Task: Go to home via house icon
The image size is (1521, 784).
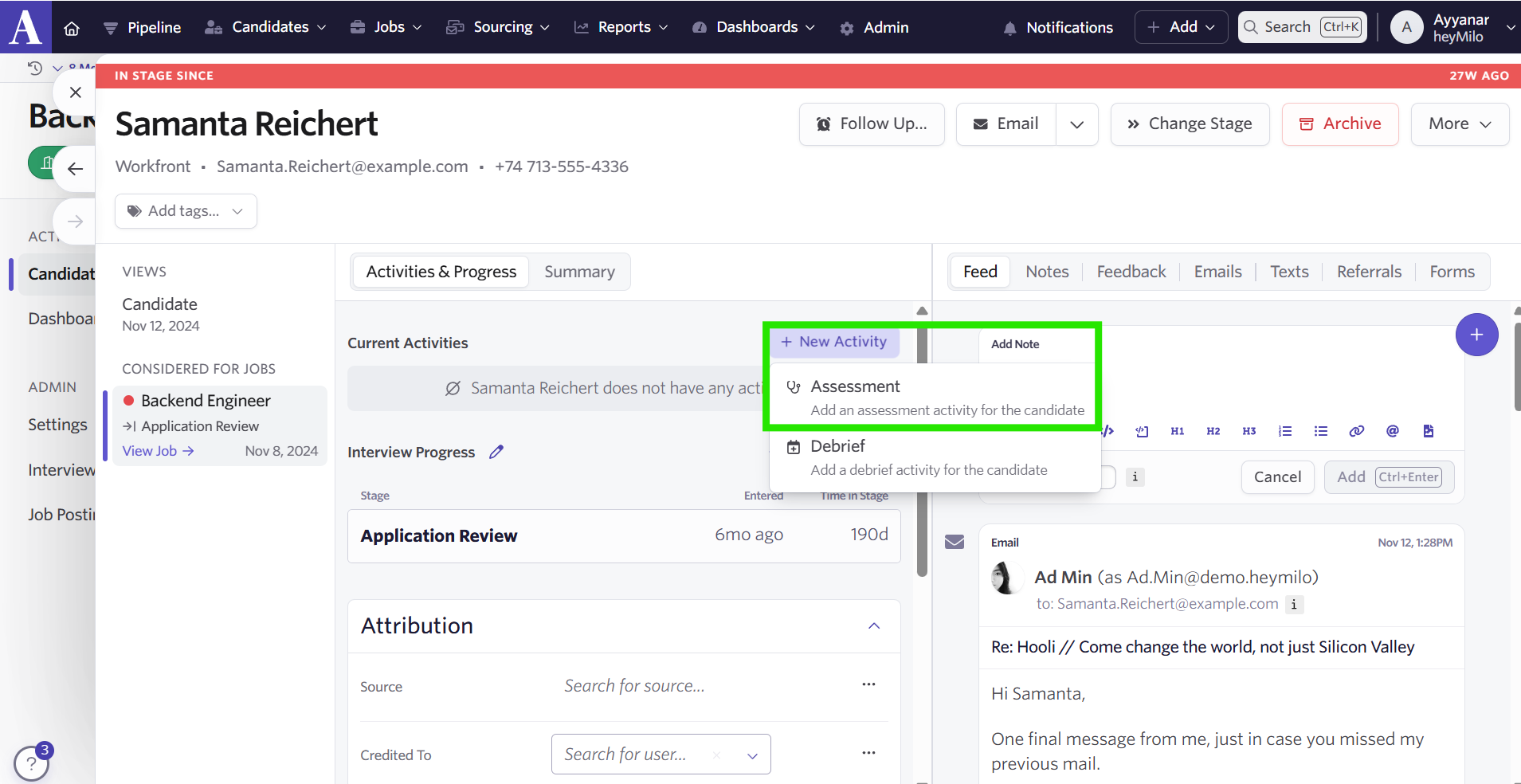Action: 72,28
